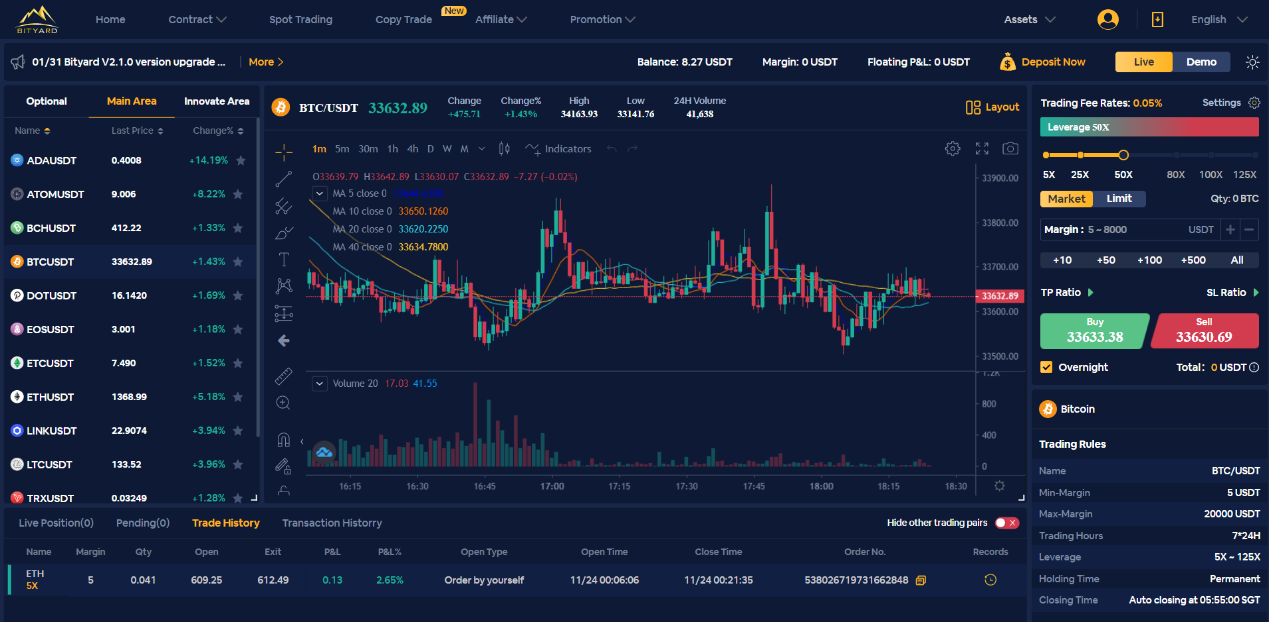Open the Promotion dropdown menu
The height and width of the screenshot is (622, 1269).
coord(602,19)
